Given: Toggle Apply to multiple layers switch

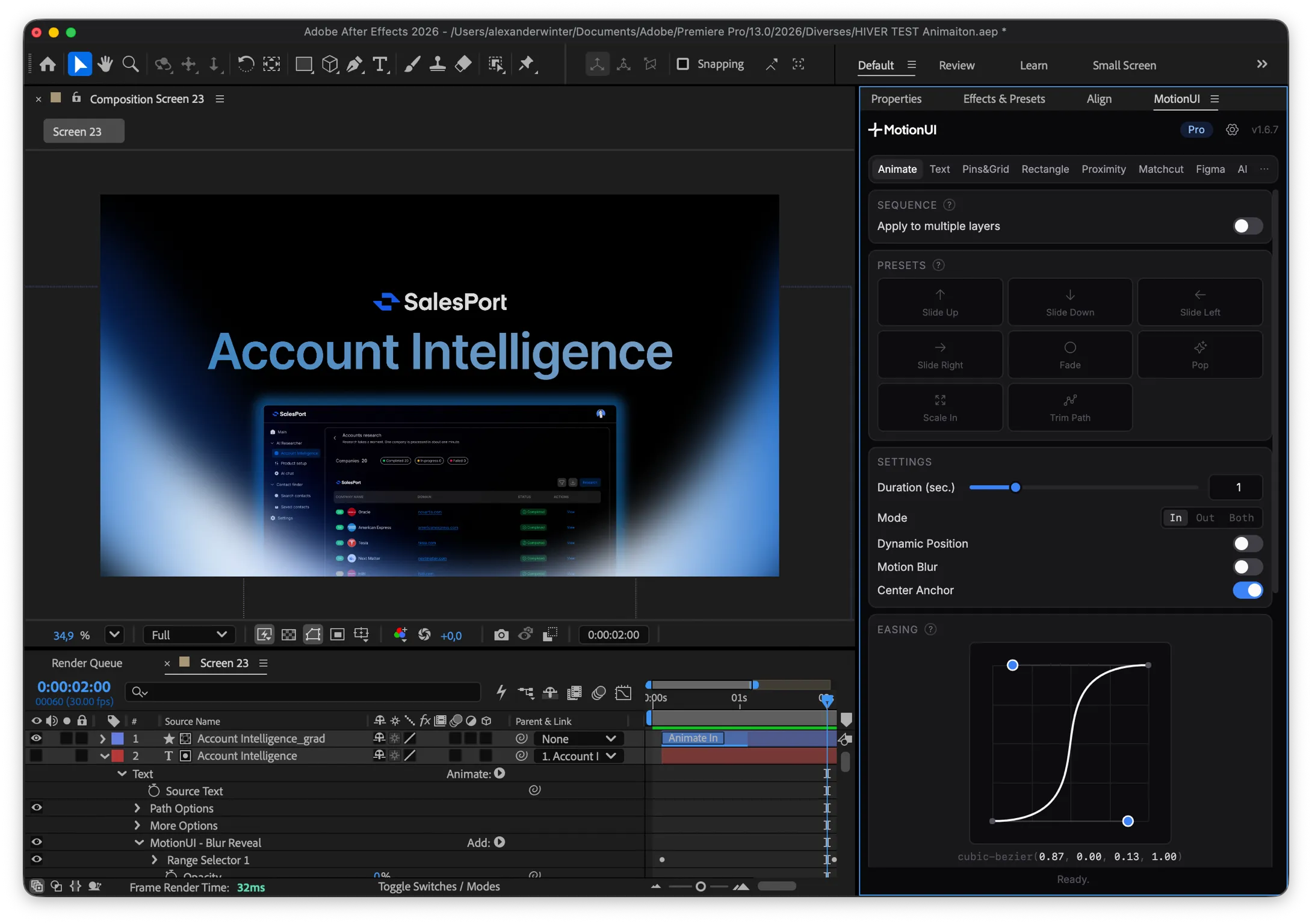Looking at the screenshot, I should click(1247, 226).
